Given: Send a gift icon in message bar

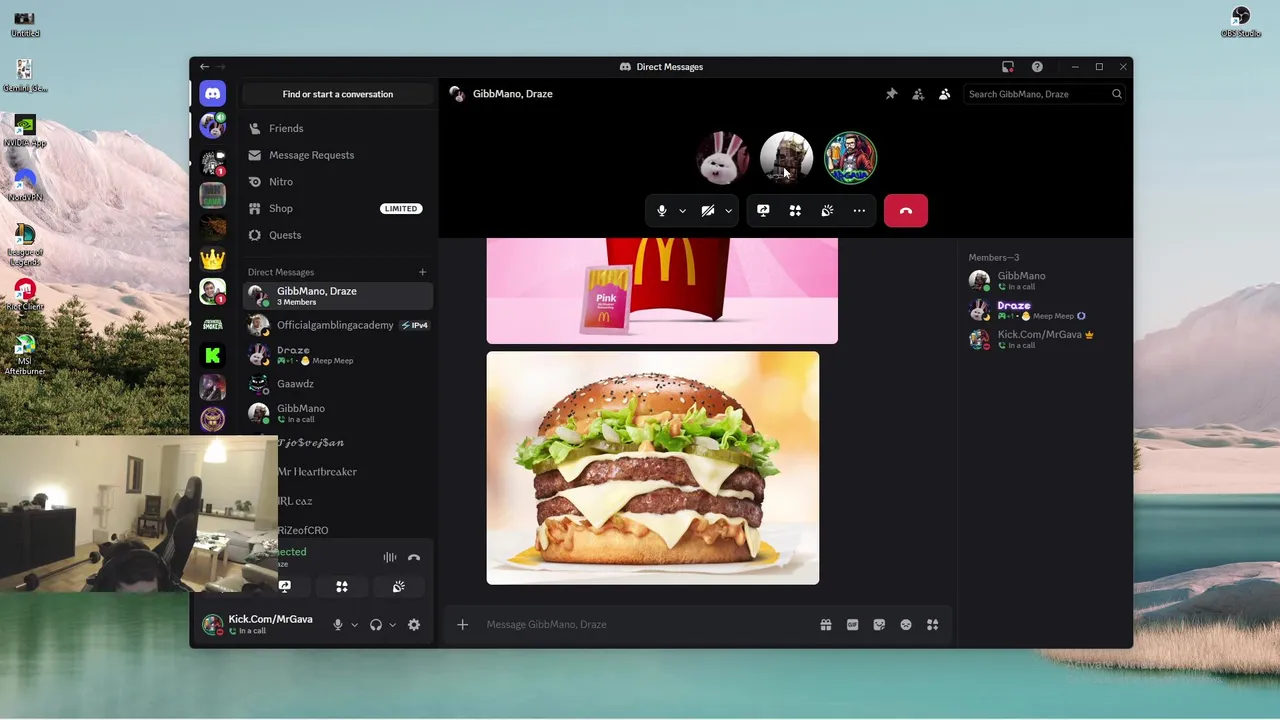Looking at the screenshot, I should [826, 625].
